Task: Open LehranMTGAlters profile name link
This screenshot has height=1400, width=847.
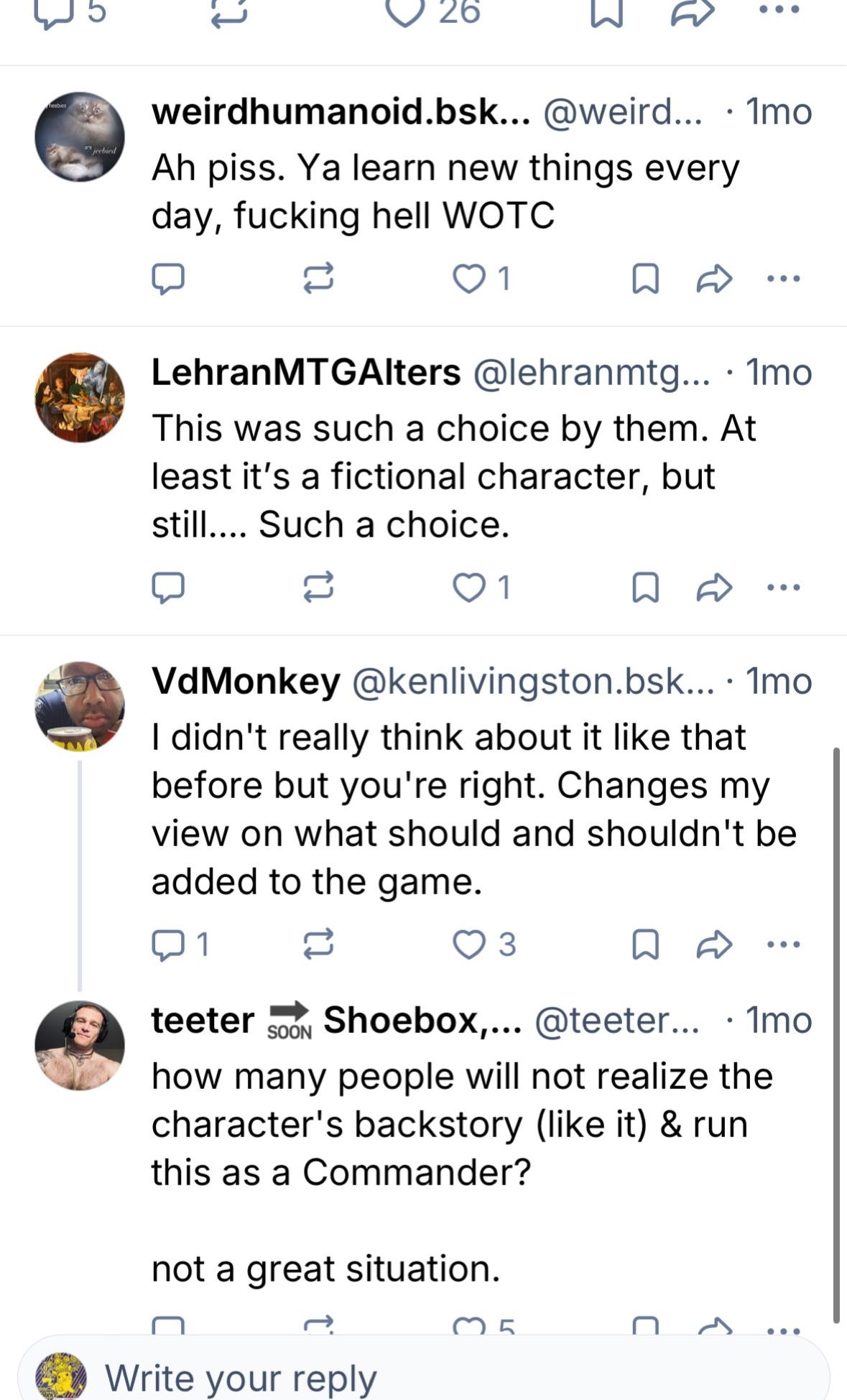Action: click(306, 372)
